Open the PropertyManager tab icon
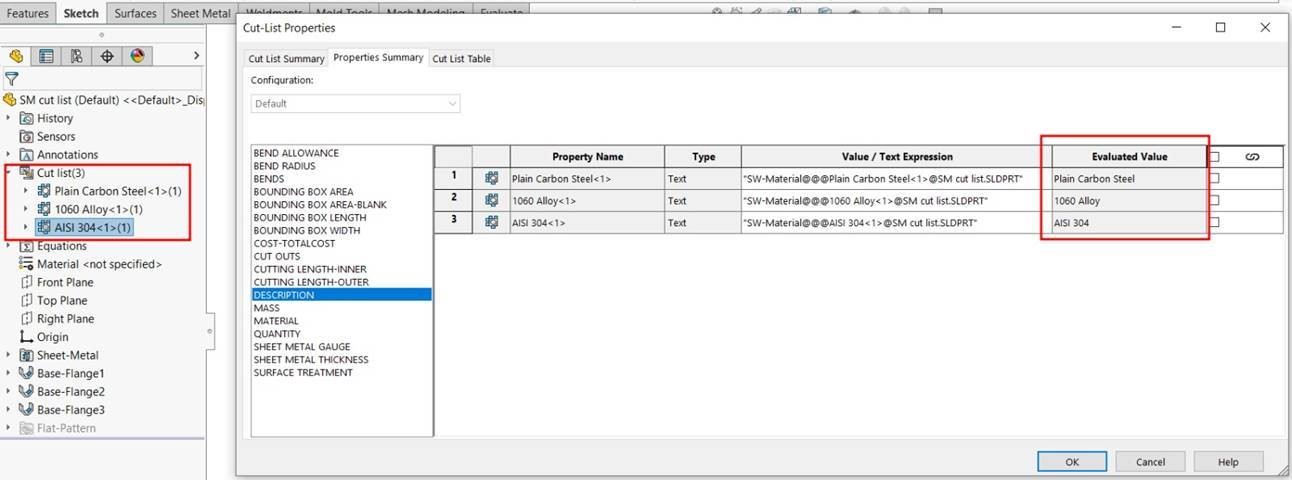1292x480 pixels. click(x=46, y=56)
